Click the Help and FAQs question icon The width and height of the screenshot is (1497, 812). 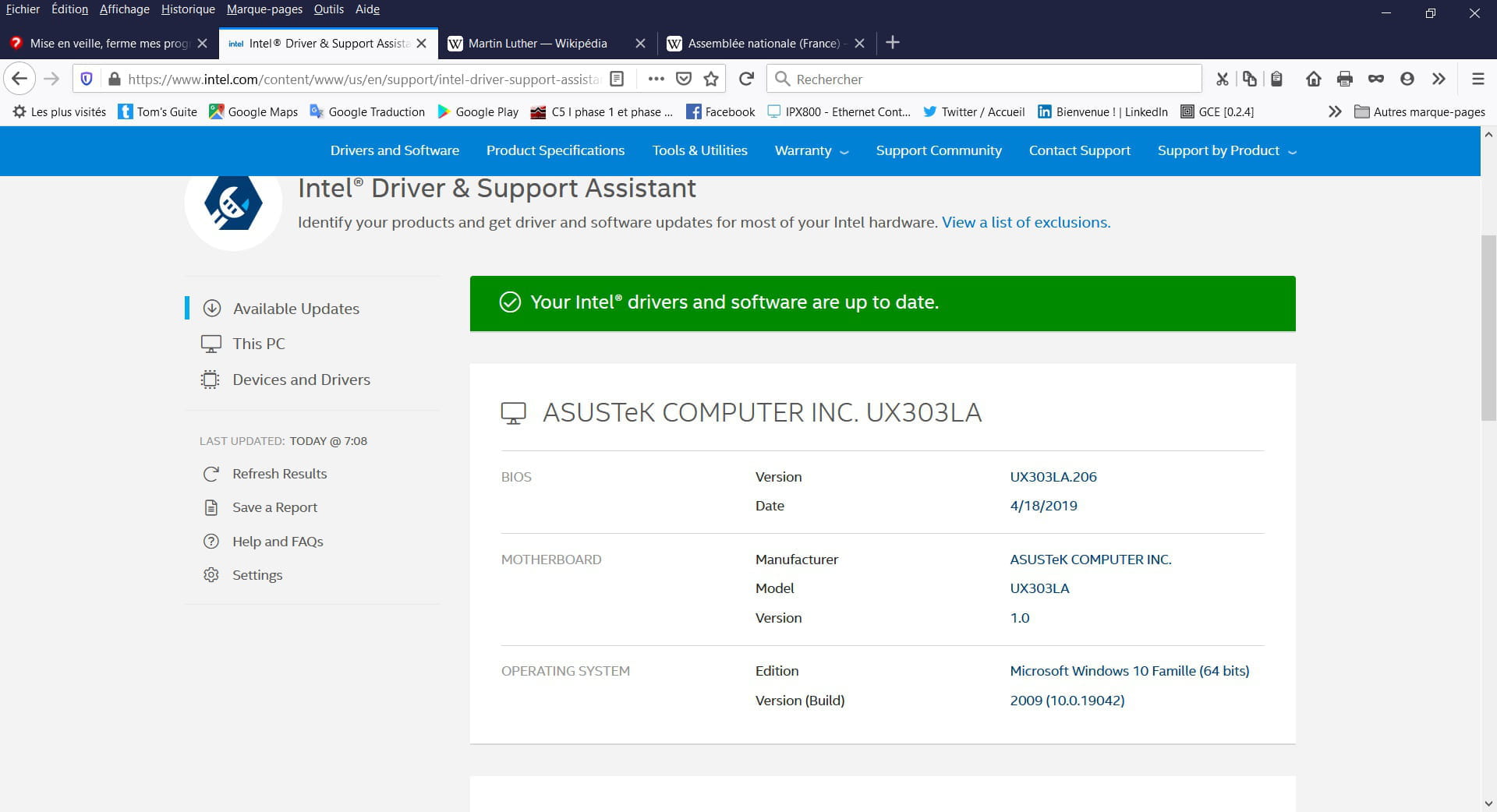point(211,542)
